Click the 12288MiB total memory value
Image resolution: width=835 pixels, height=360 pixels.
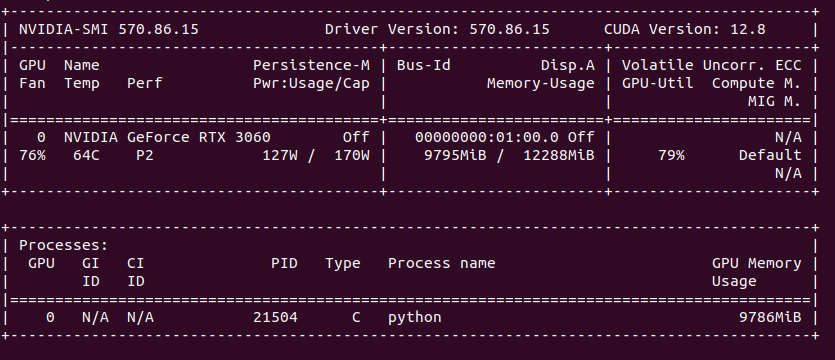[559, 156]
